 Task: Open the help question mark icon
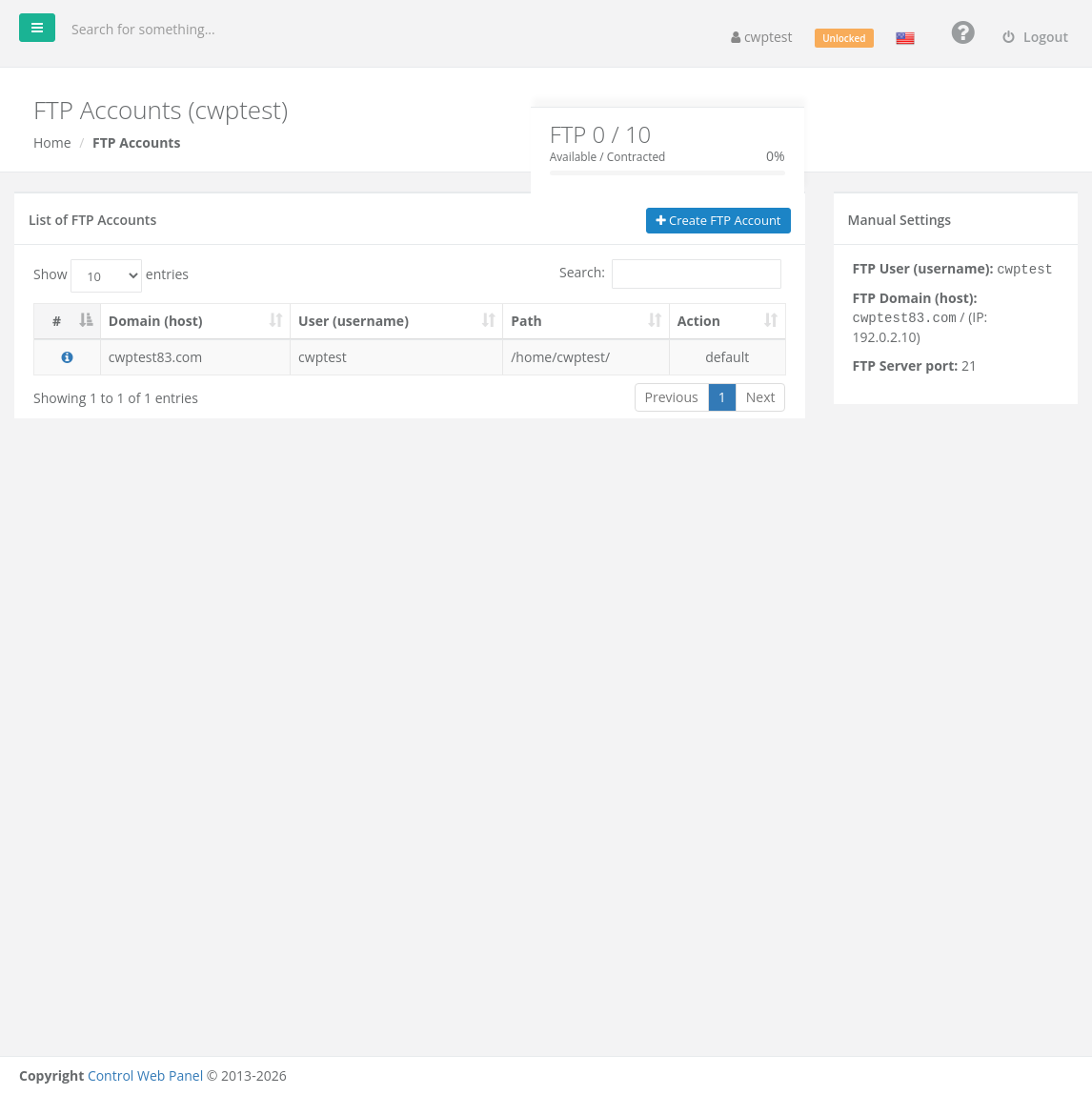962,32
